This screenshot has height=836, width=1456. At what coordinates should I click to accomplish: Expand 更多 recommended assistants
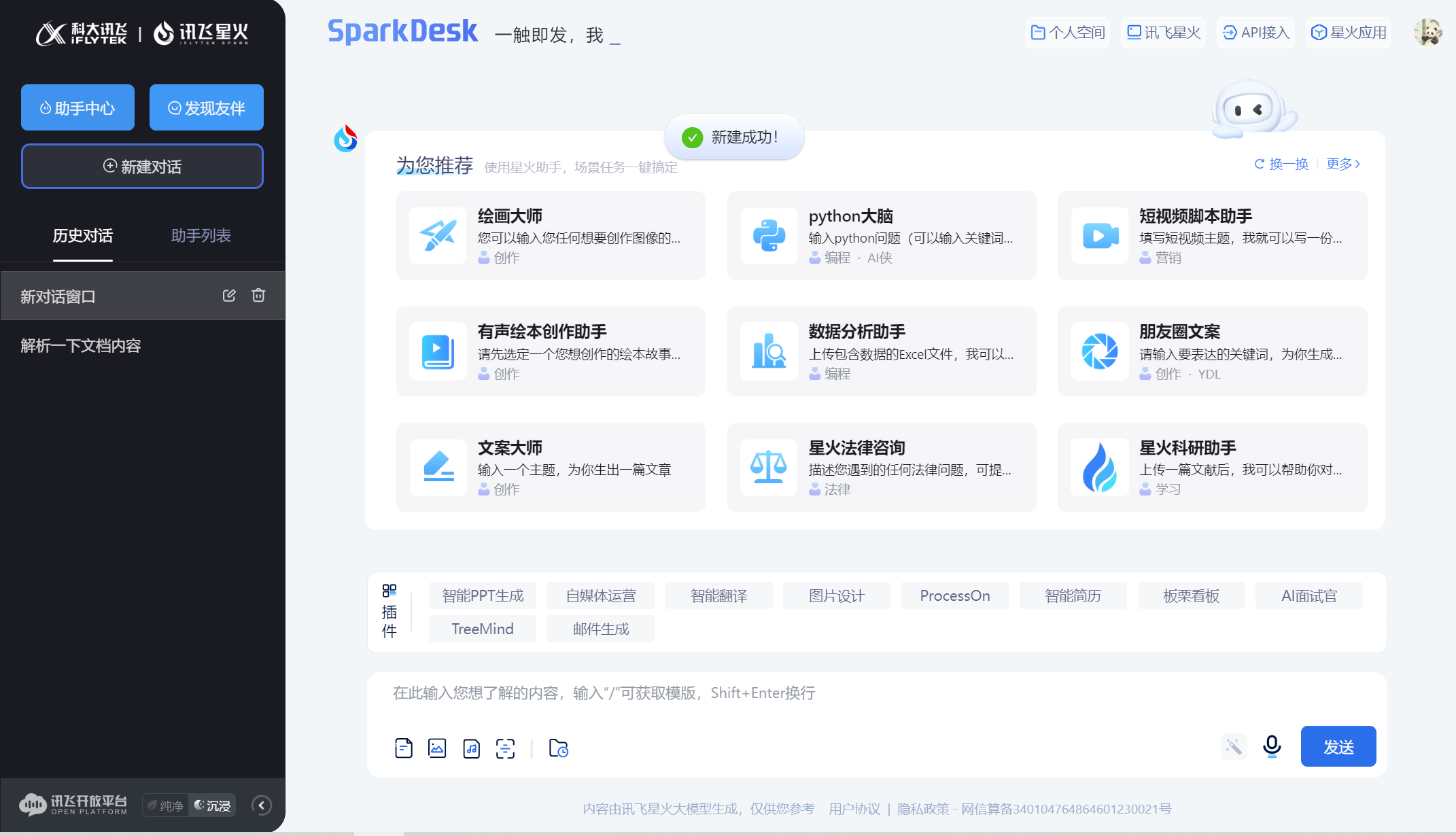click(x=1342, y=164)
